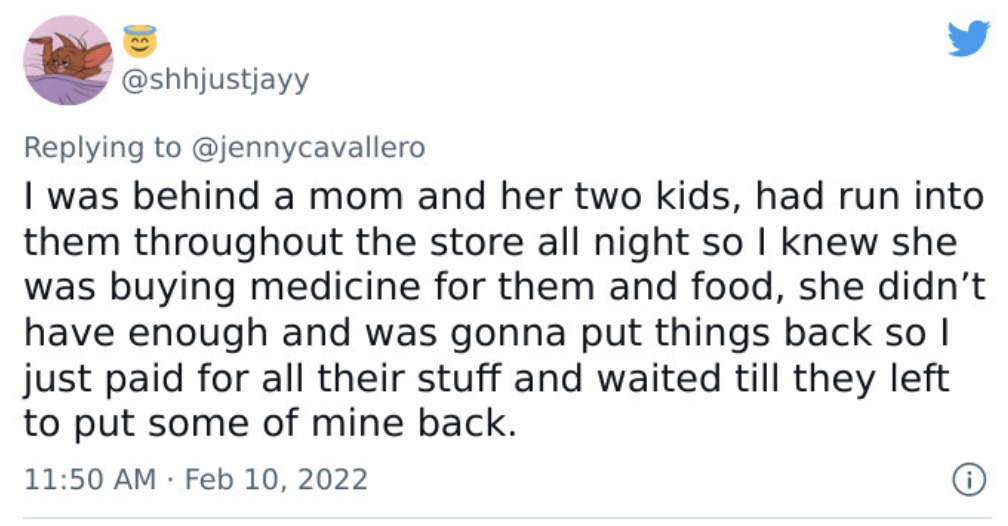Open the @jennycavallero mention link
This screenshot has height=526, width=1008.
(309, 148)
